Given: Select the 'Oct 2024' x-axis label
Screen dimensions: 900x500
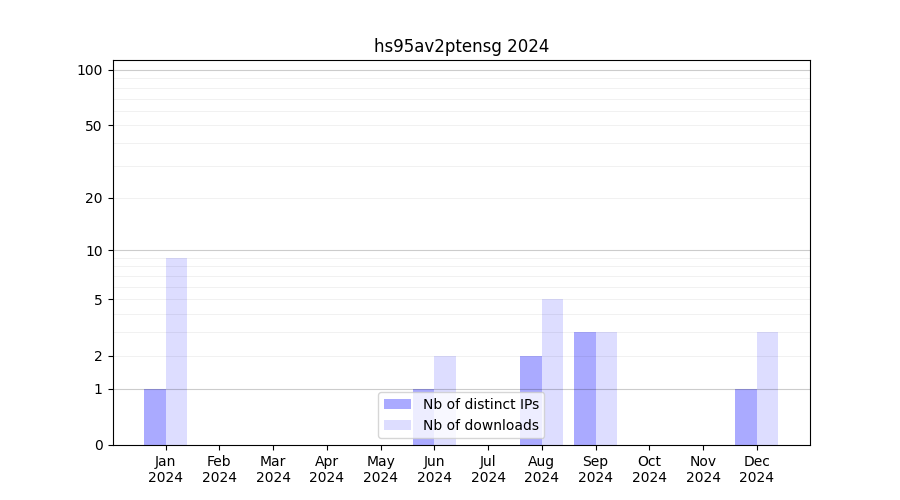Looking at the screenshot, I should [x=649, y=469].
